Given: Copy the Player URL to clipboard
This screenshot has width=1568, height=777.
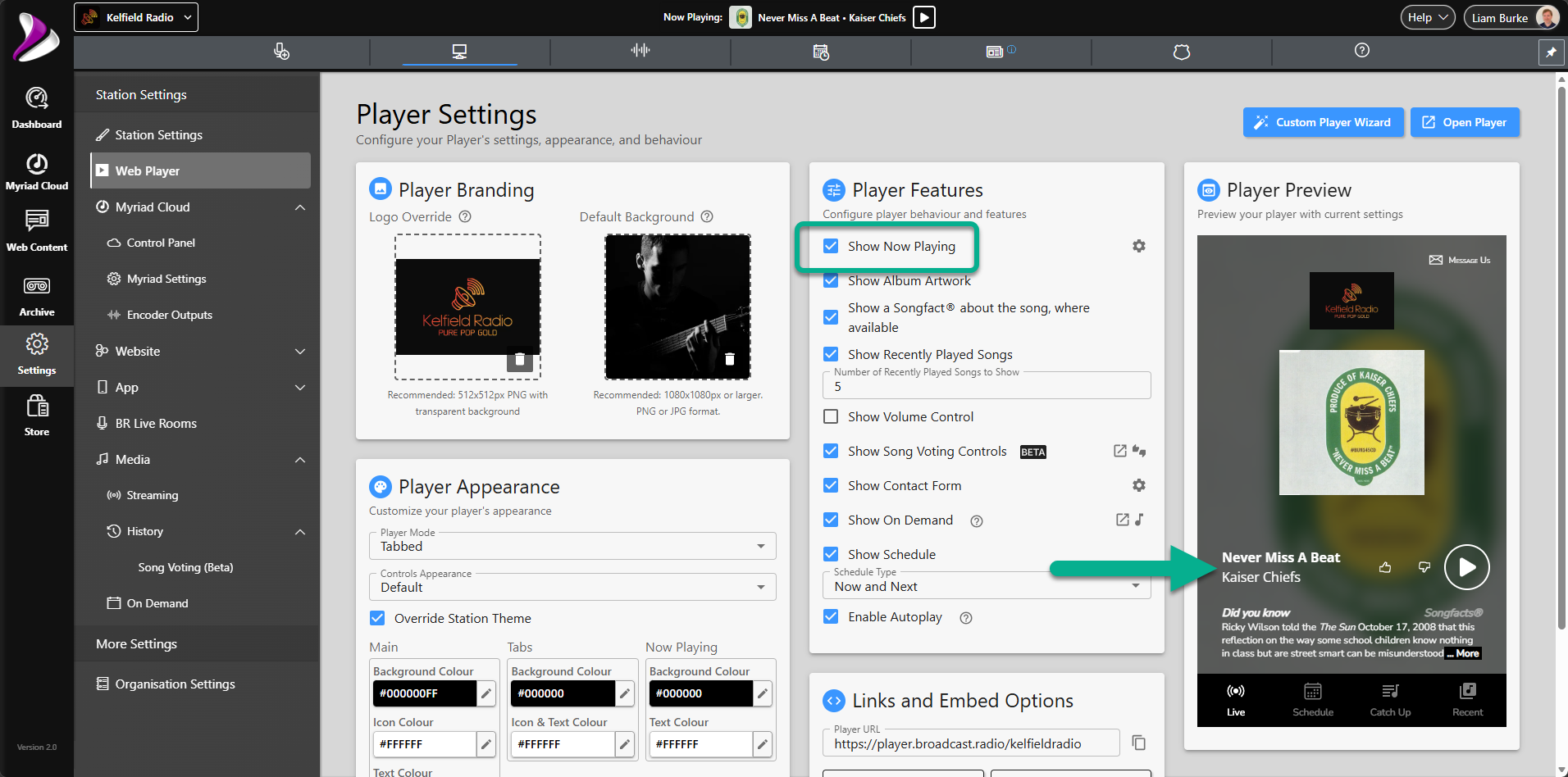Looking at the screenshot, I should click(1138, 743).
